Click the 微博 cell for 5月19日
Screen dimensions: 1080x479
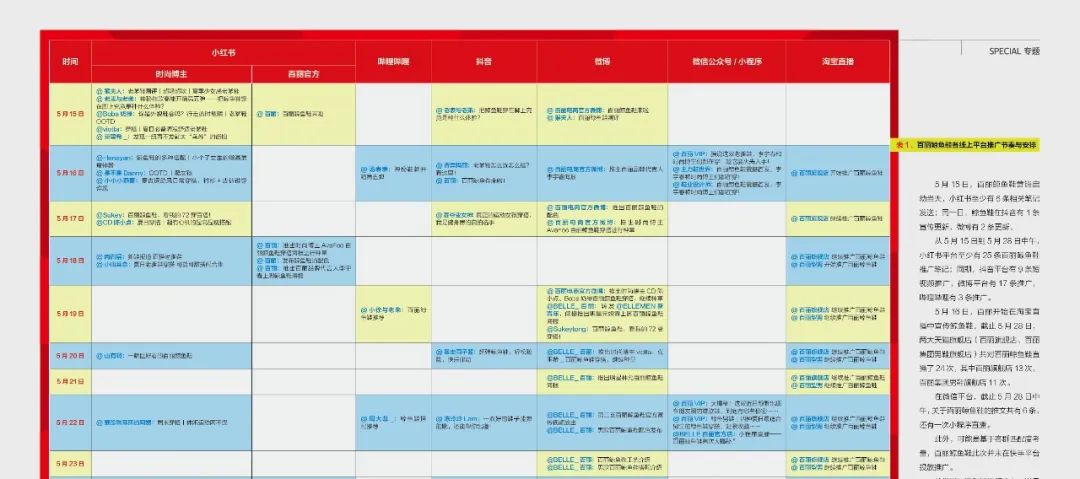pos(602,314)
